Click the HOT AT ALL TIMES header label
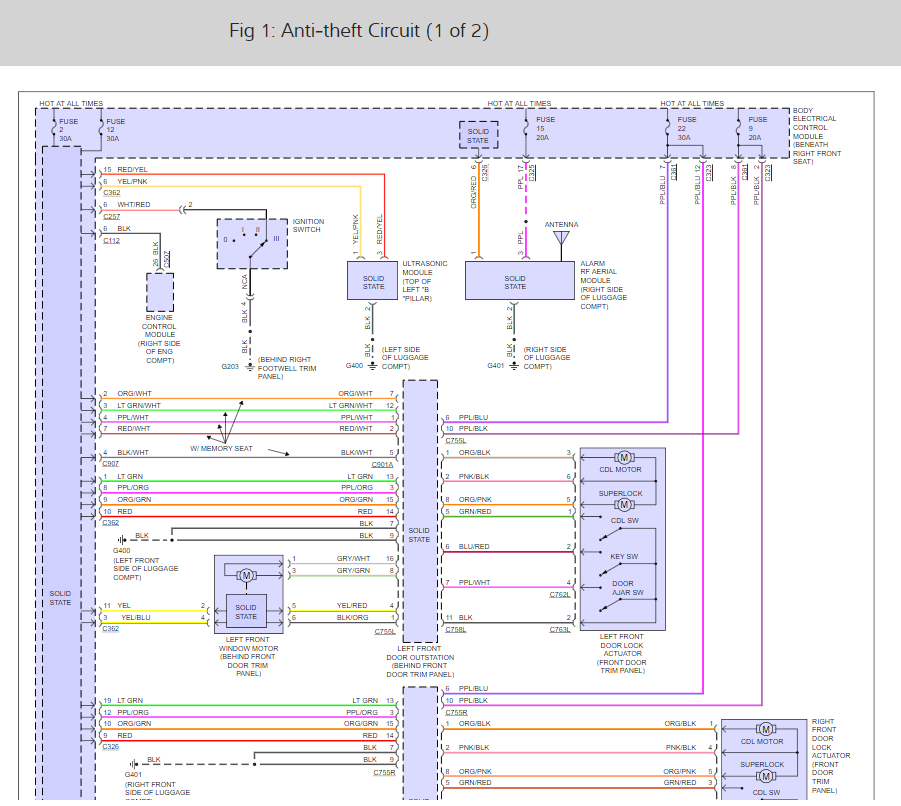The width and height of the screenshot is (901, 806). 73,103
